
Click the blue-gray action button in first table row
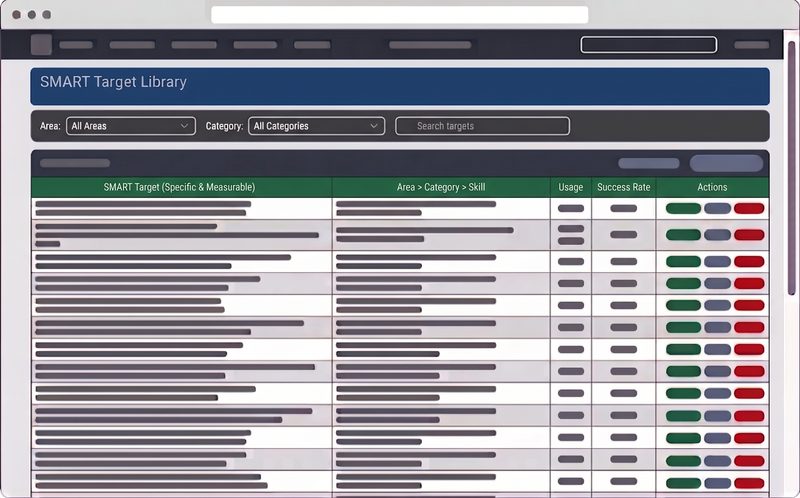[717, 208]
